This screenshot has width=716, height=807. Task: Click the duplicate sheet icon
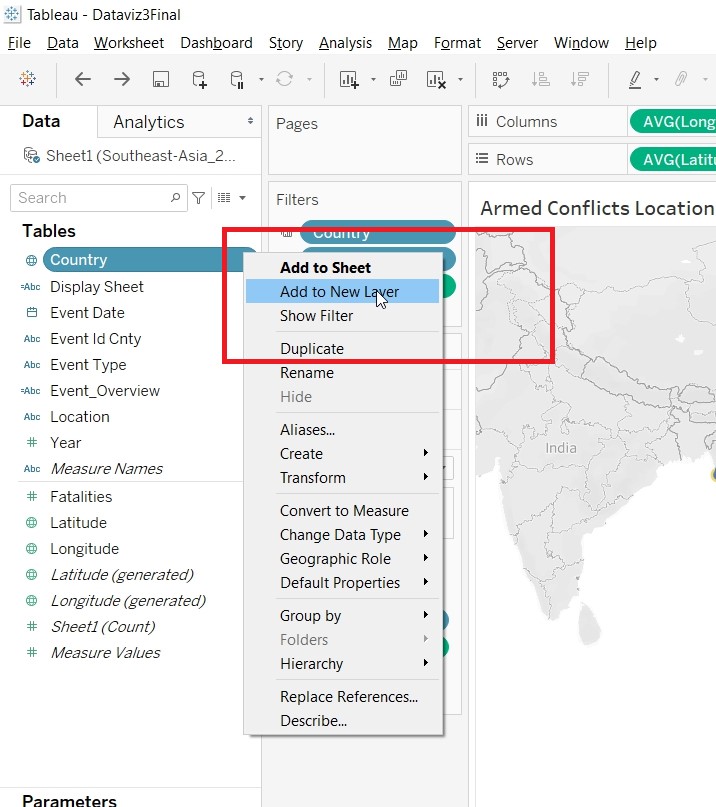[398, 79]
